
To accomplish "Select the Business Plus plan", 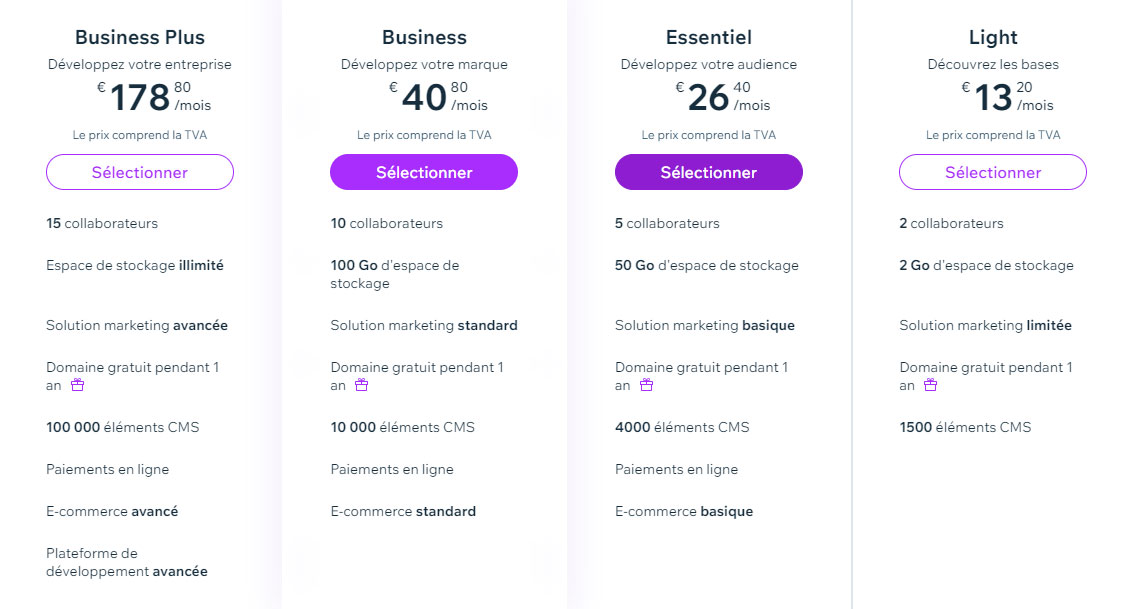I will pyautogui.click(x=140, y=173).
